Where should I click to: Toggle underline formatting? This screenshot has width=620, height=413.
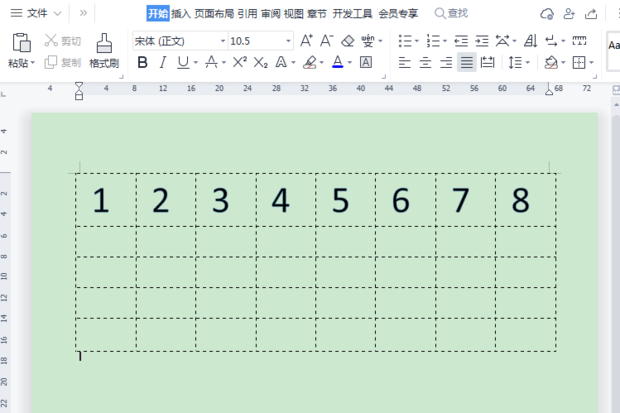point(183,63)
